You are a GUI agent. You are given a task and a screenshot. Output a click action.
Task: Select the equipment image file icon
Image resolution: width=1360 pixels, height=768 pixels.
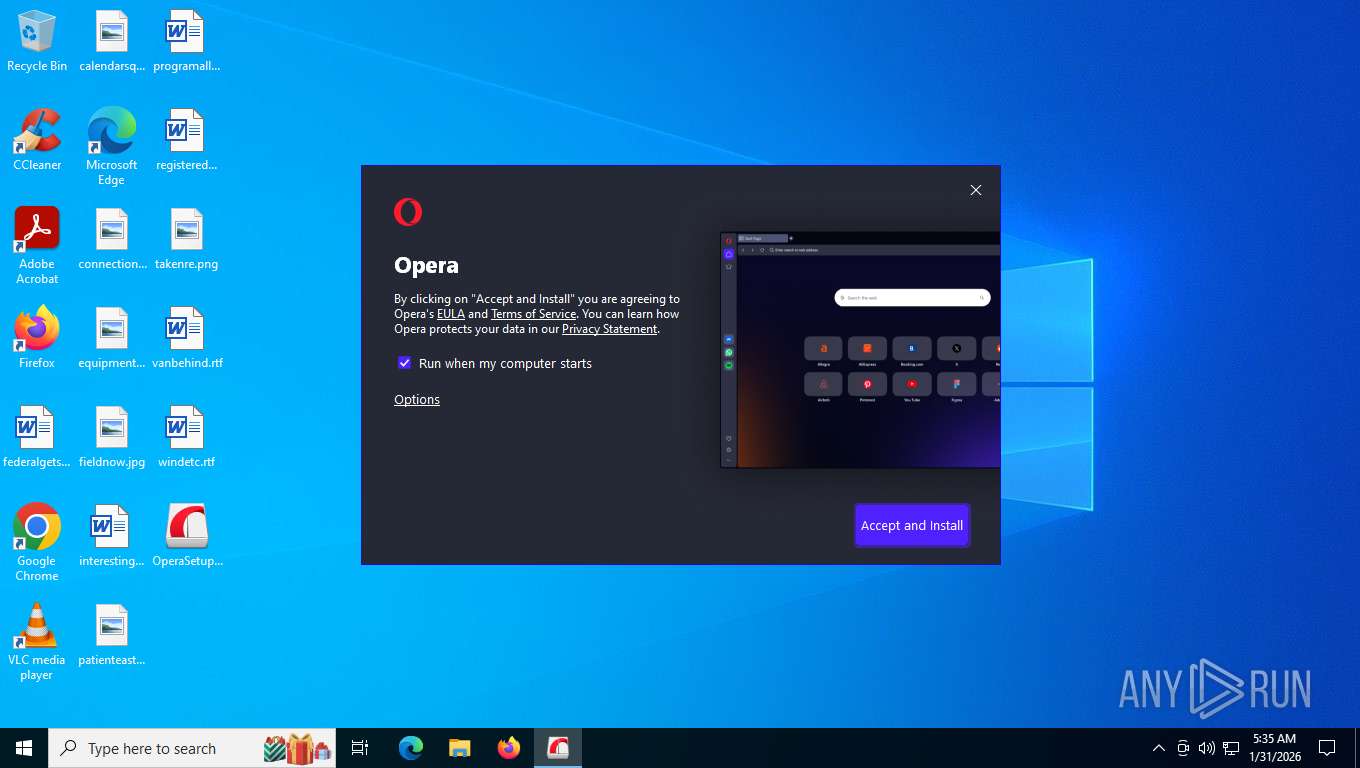point(112,337)
